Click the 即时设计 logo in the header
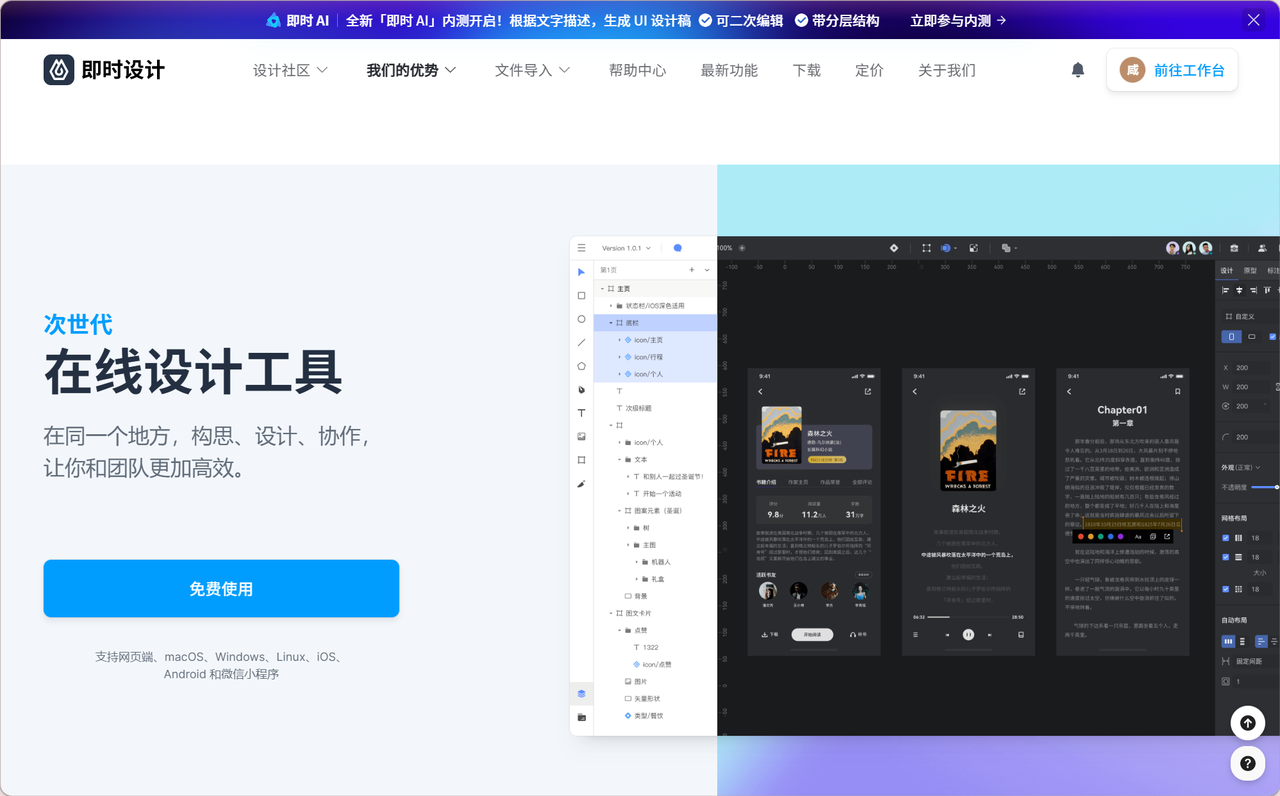 pos(104,70)
